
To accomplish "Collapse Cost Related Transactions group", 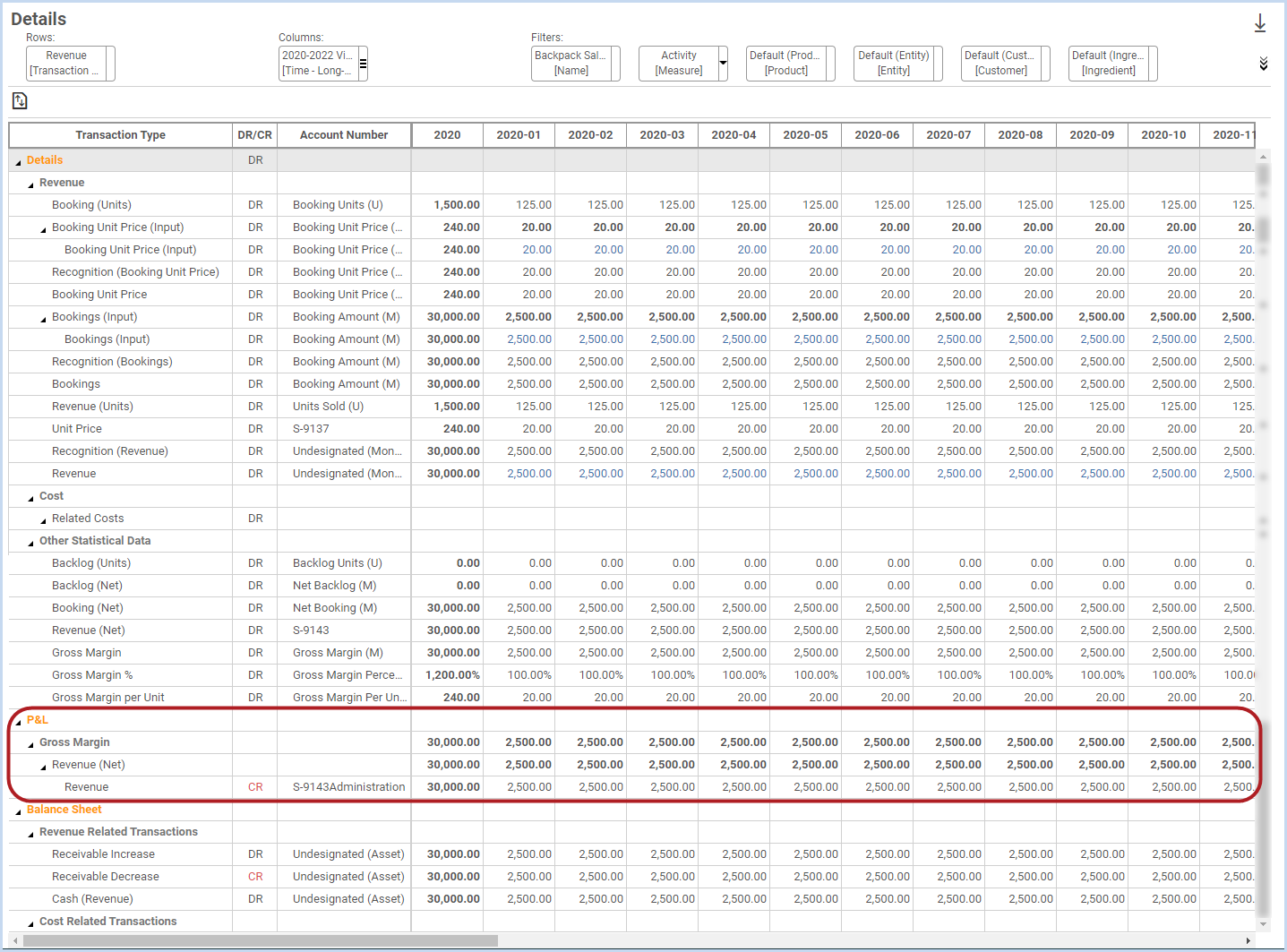I will [30, 923].
